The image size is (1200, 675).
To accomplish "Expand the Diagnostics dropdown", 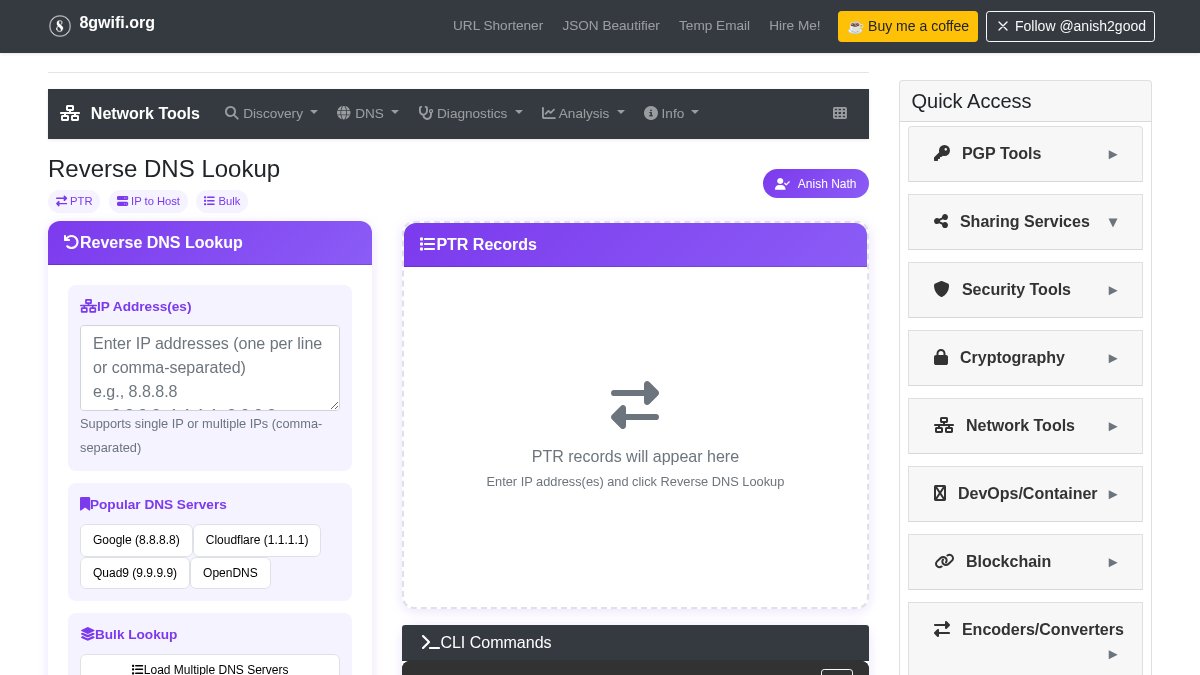I will pyautogui.click(x=470, y=113).
